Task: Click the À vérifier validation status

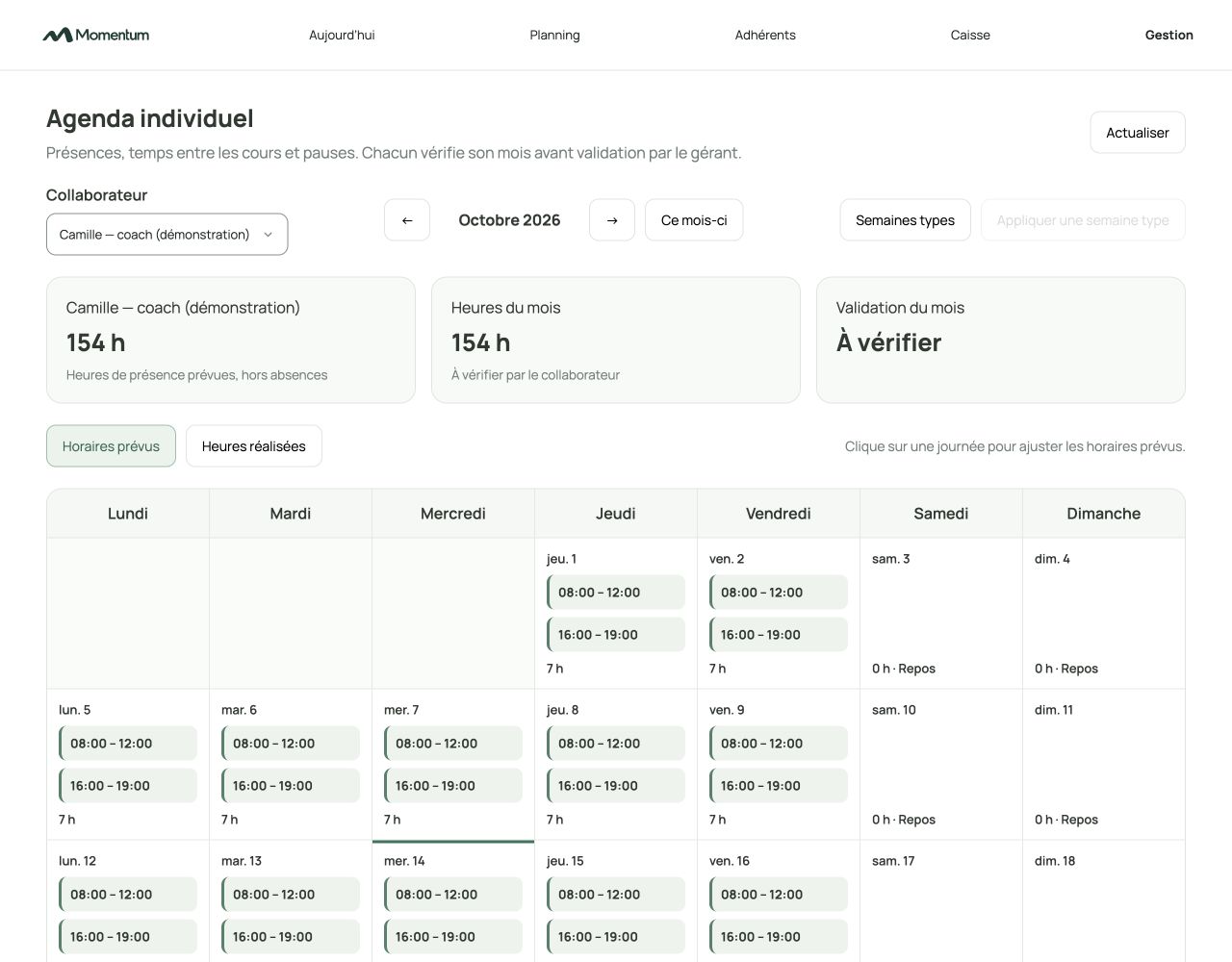Action: (888, 342)
